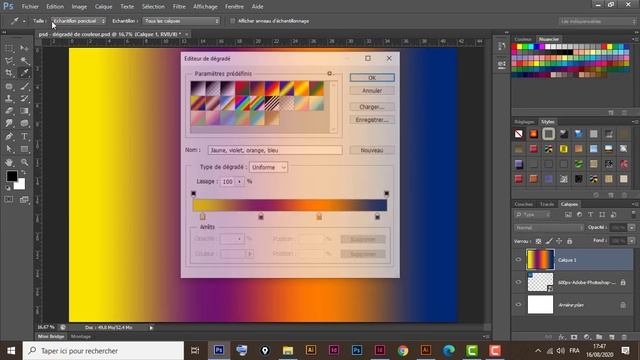Select the Rectangular Marquee tool
The image size is (640, 360).
pos(9,49)
